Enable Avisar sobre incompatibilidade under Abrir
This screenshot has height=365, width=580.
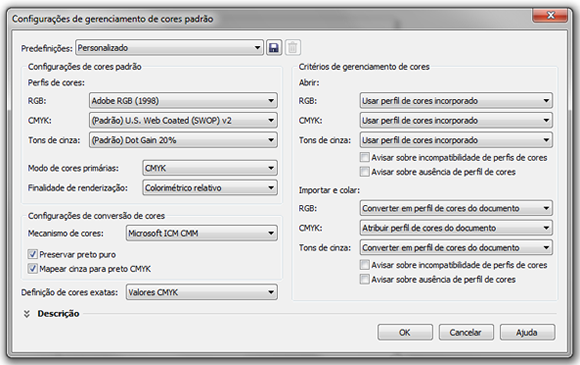364,158
